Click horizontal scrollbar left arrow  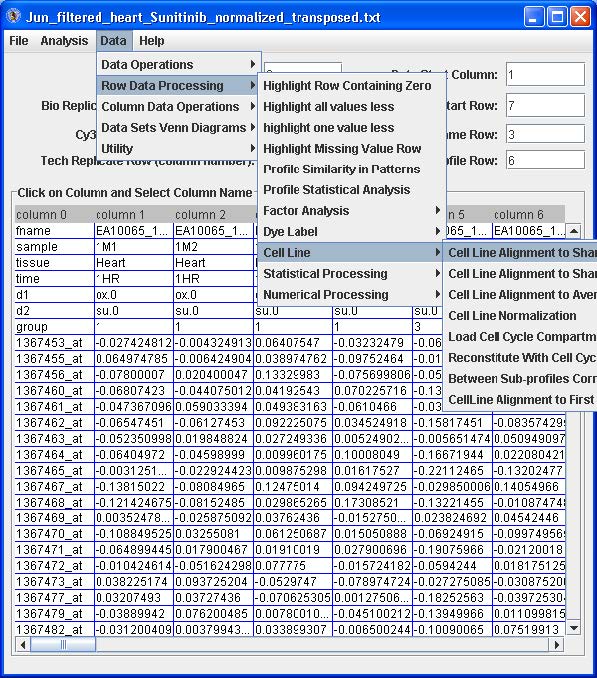point(22,645)
